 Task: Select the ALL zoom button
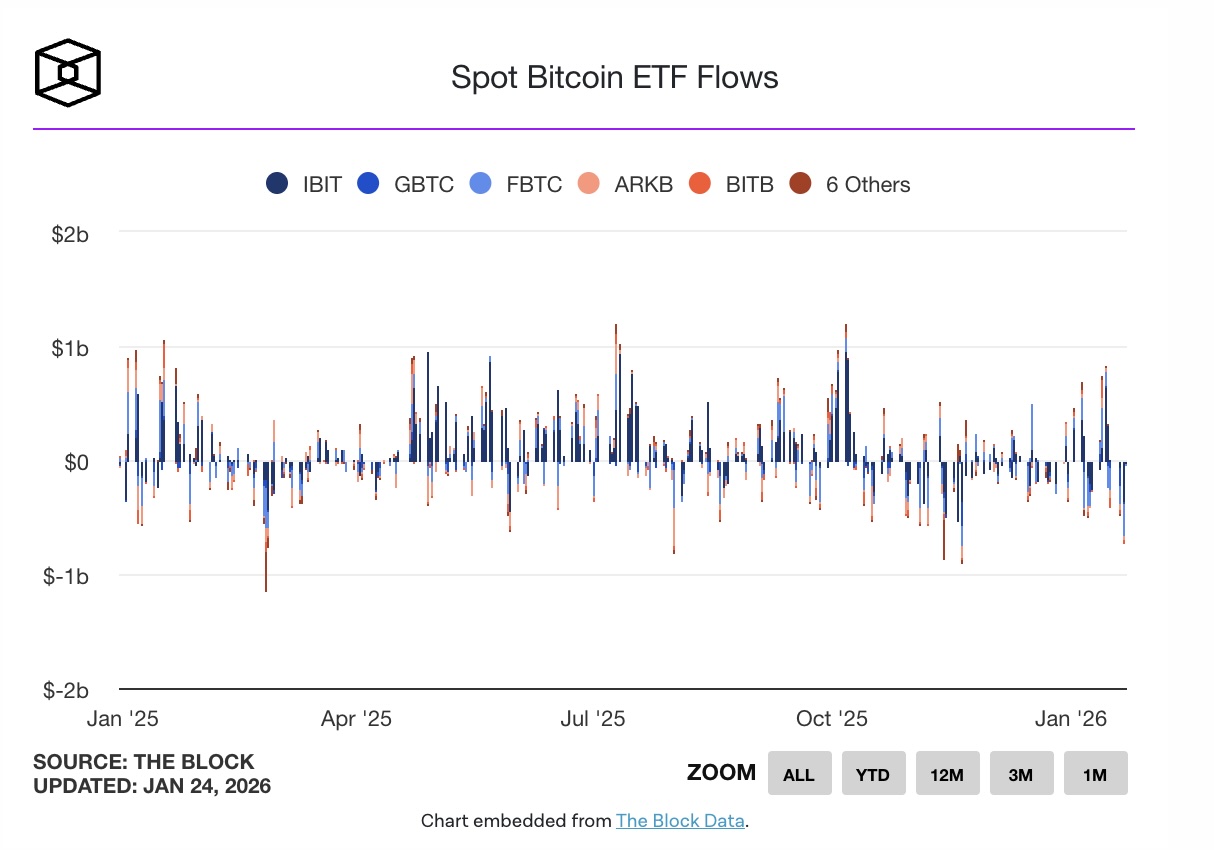pyautogui.click(x=799, y=773)
